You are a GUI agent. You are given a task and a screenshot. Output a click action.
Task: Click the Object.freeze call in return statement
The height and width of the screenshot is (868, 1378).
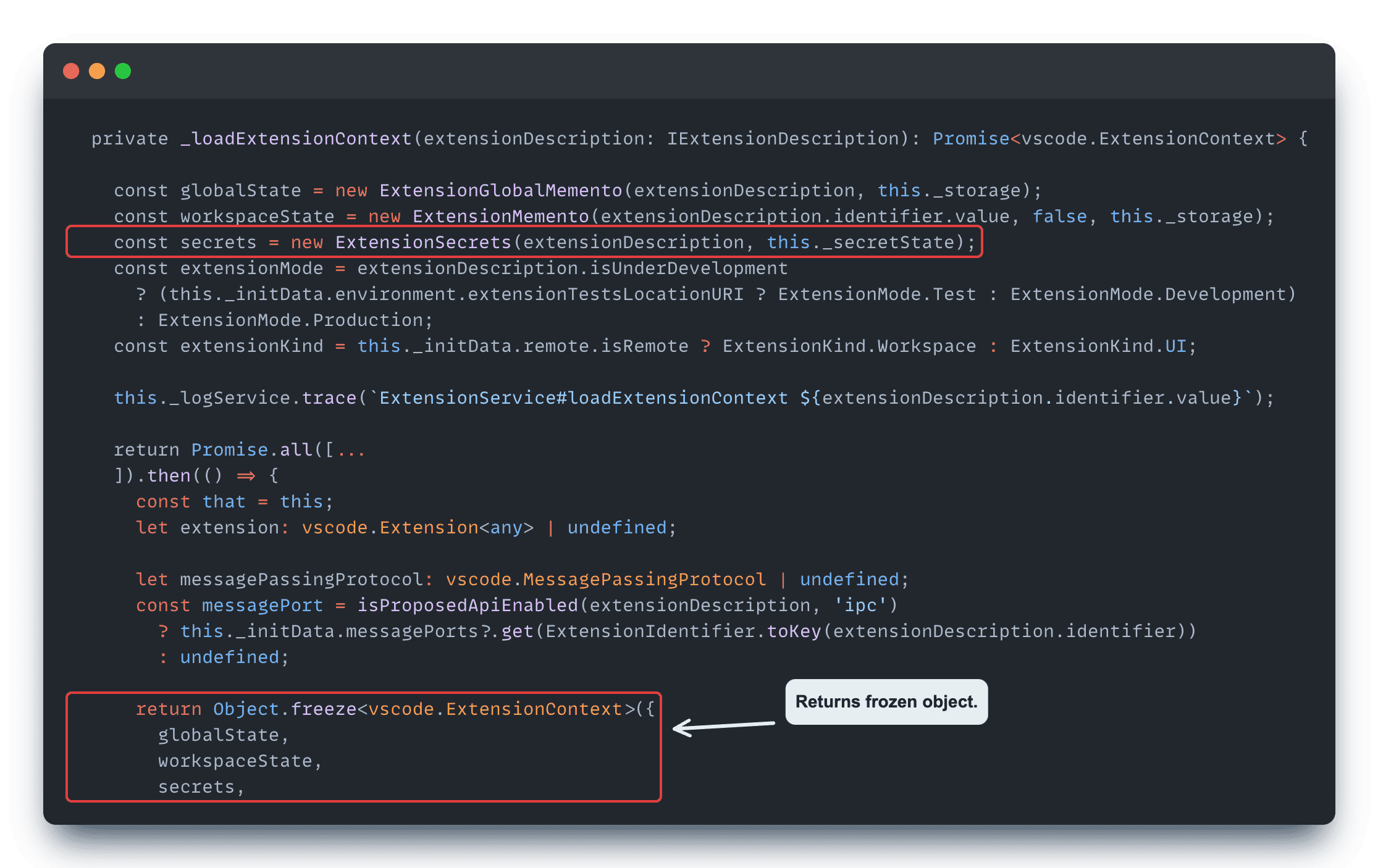[x=284, y=709]
